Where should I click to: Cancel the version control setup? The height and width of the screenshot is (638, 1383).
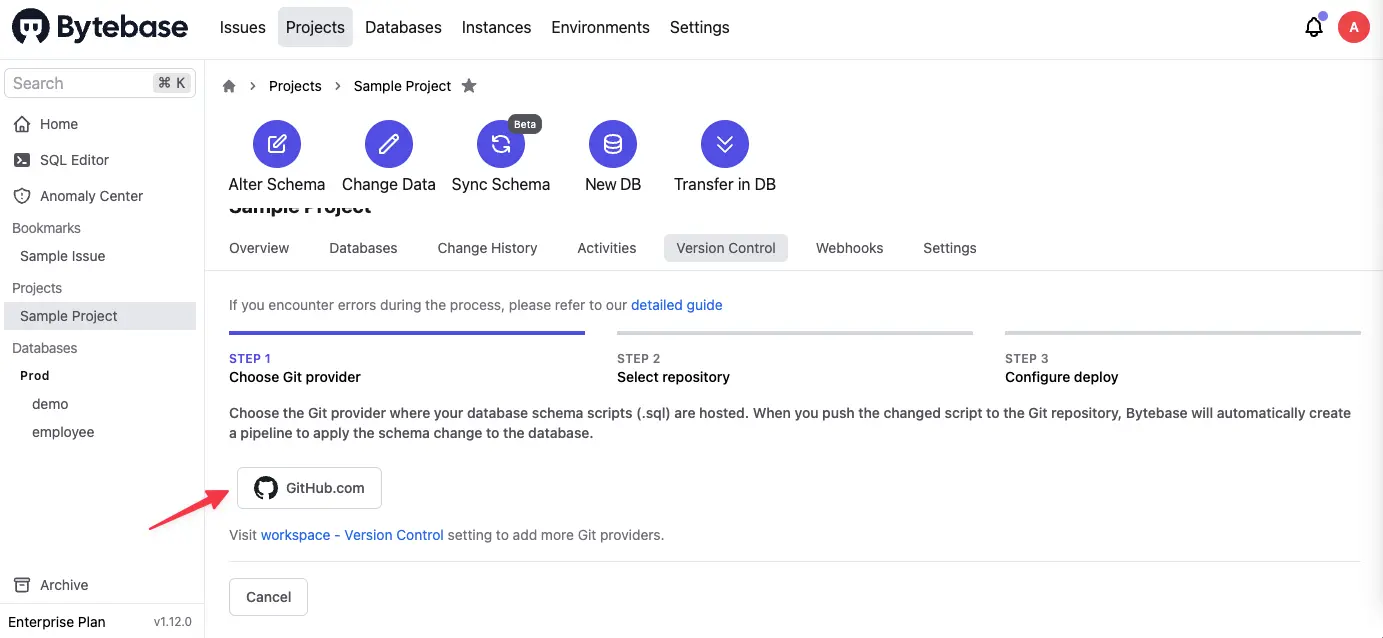pos(268,596)
